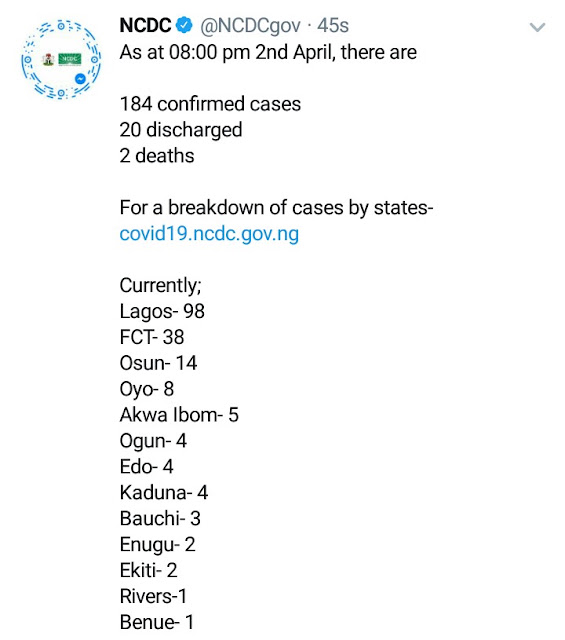Open the NCDC profile avatar
565x640 pixels.
click(61, 60)
